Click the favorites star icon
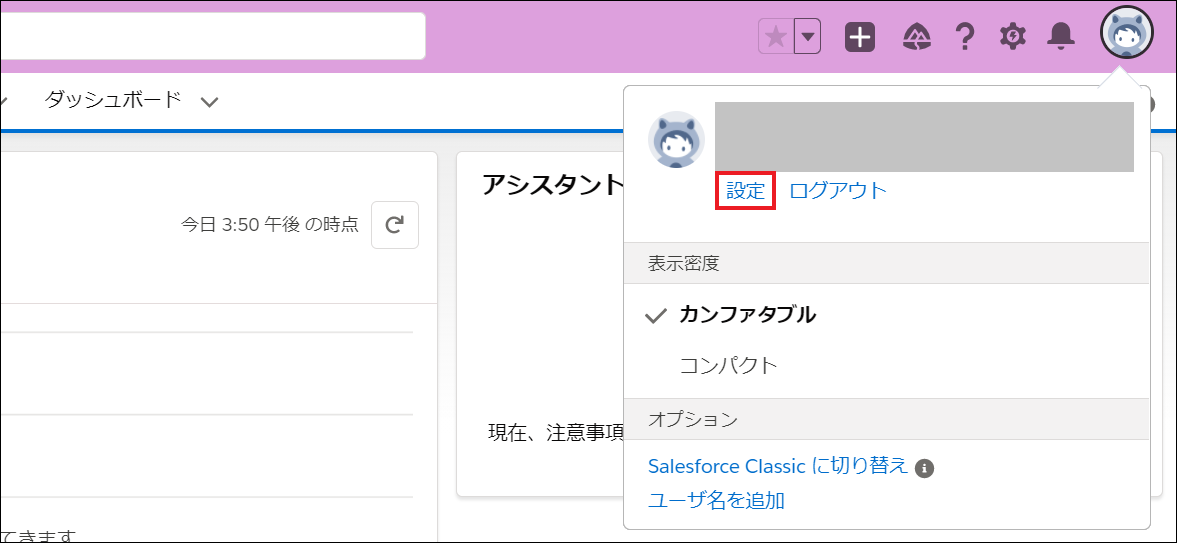 click(x=776, y=38)
